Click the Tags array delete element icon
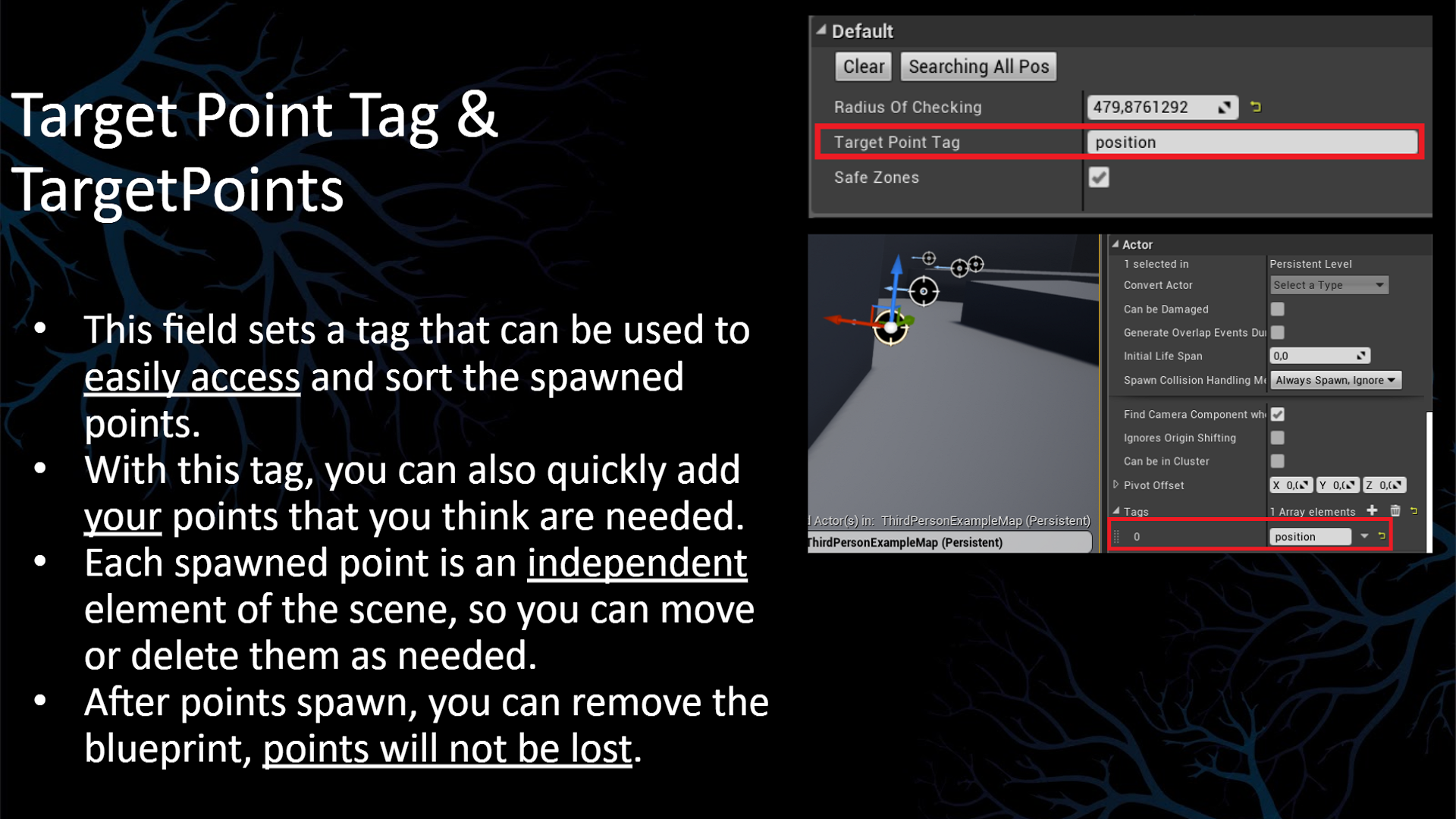 pos(1397,512)
